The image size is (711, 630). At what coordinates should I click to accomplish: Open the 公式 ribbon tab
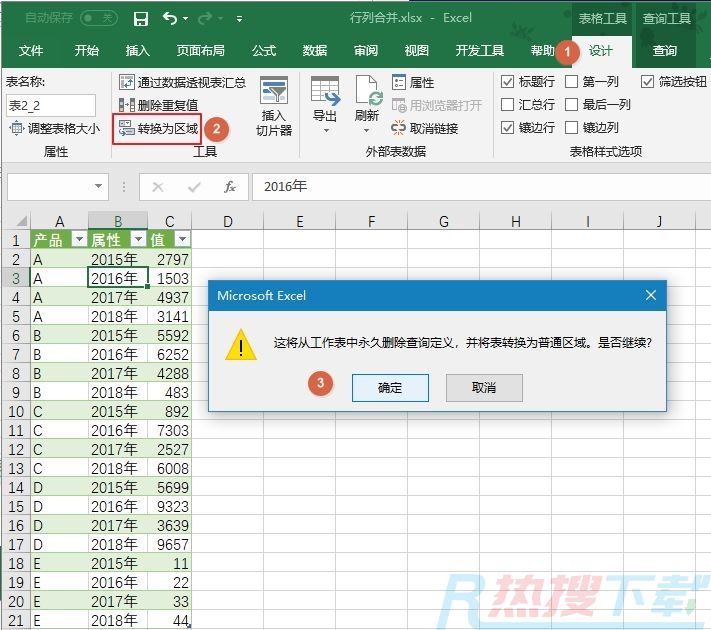pyautogui.click(x=264, y=50)
